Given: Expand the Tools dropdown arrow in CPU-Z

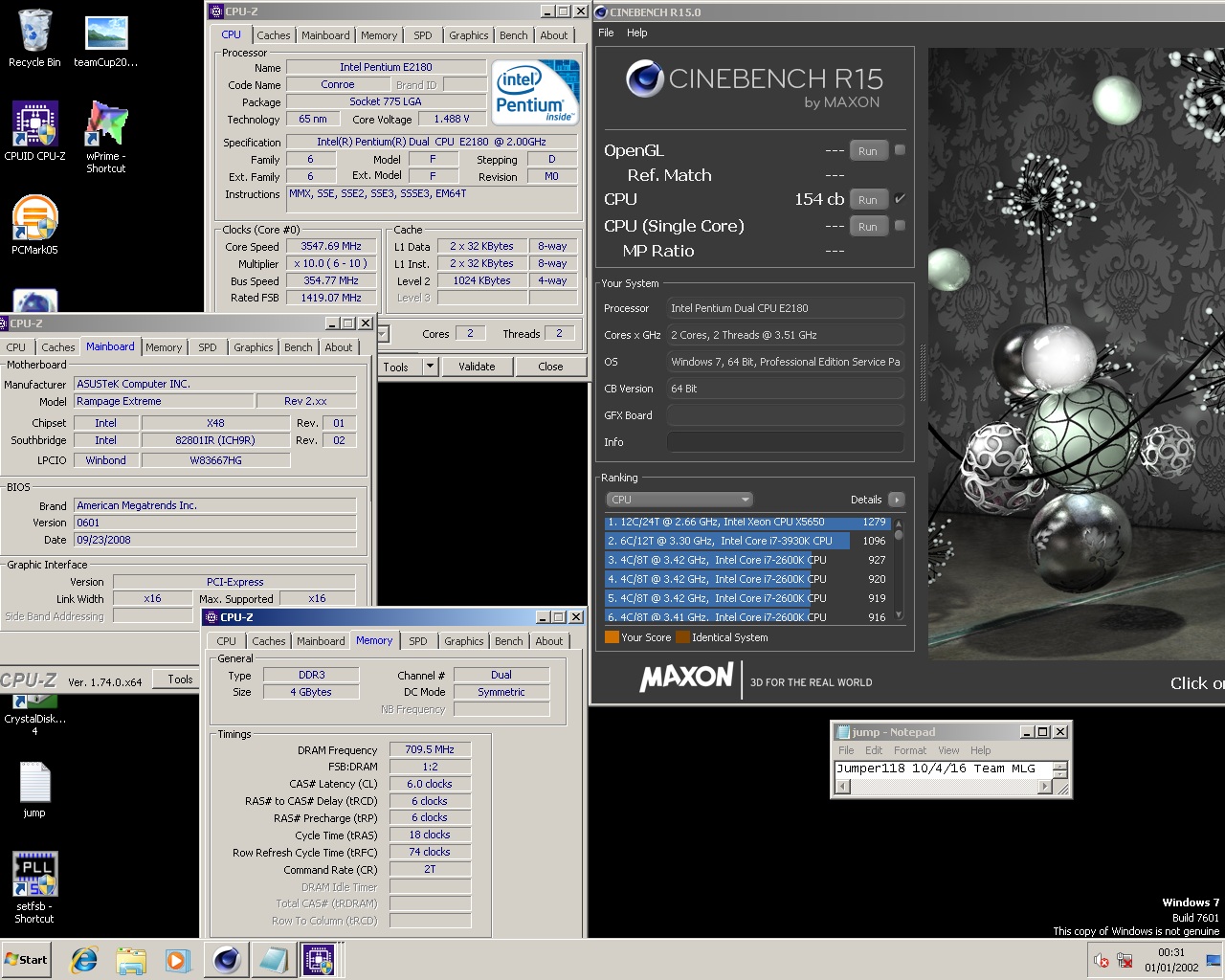Looking at the screenshot, I should tap(430, 367).
